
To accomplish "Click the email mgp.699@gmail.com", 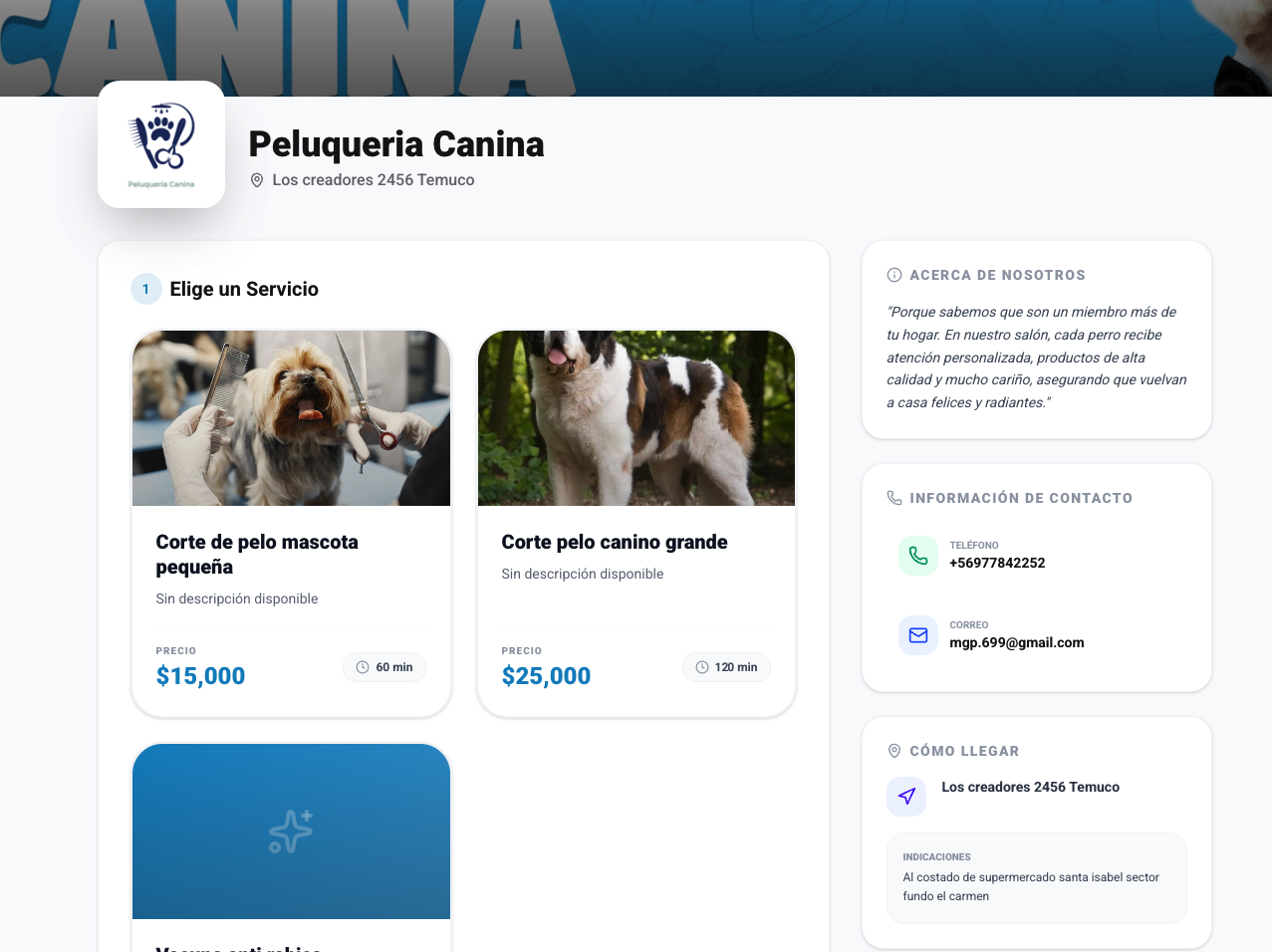I will click(1017, 642).
